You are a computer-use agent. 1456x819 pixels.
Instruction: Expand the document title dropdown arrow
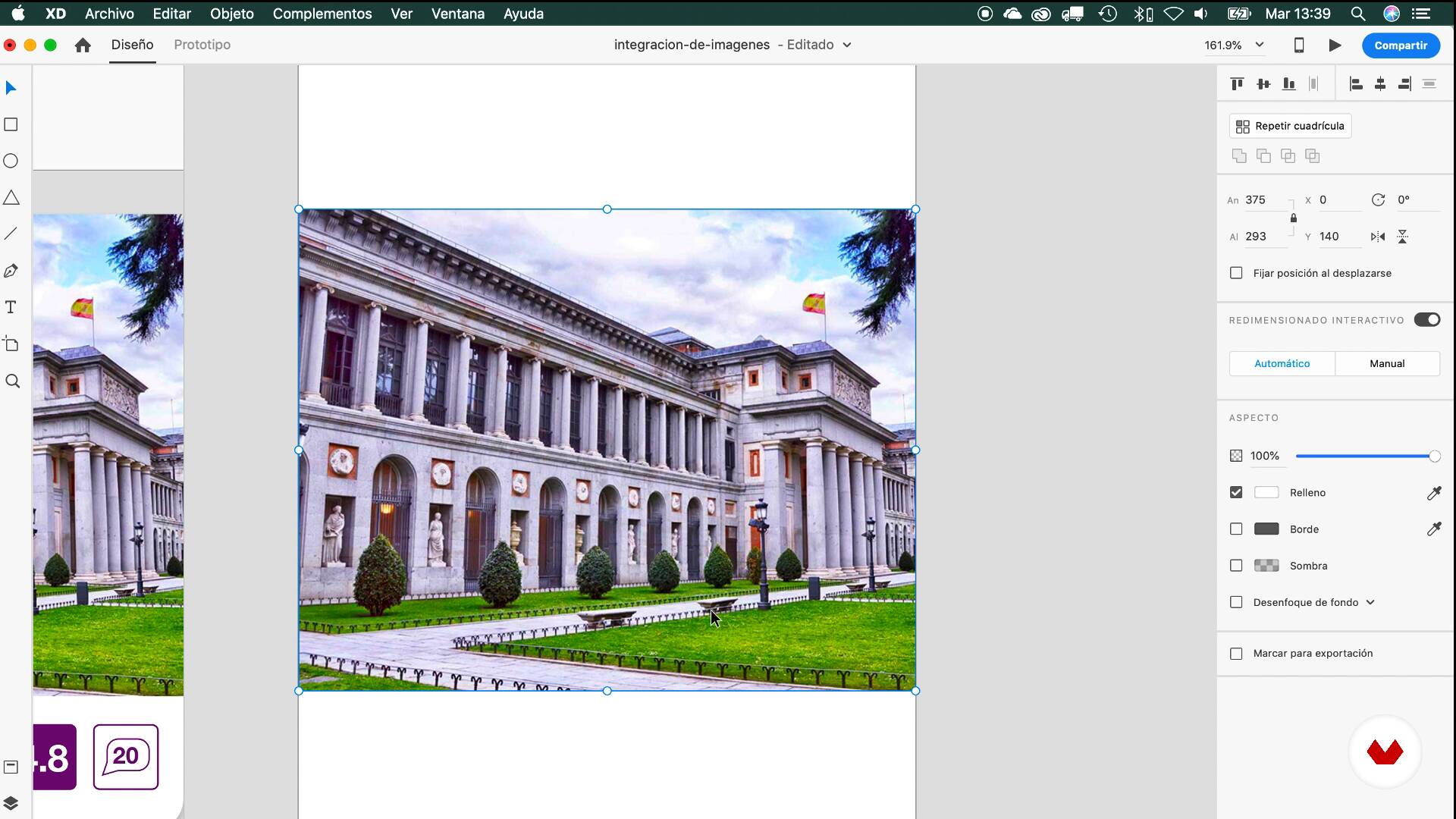pos(847,45)
